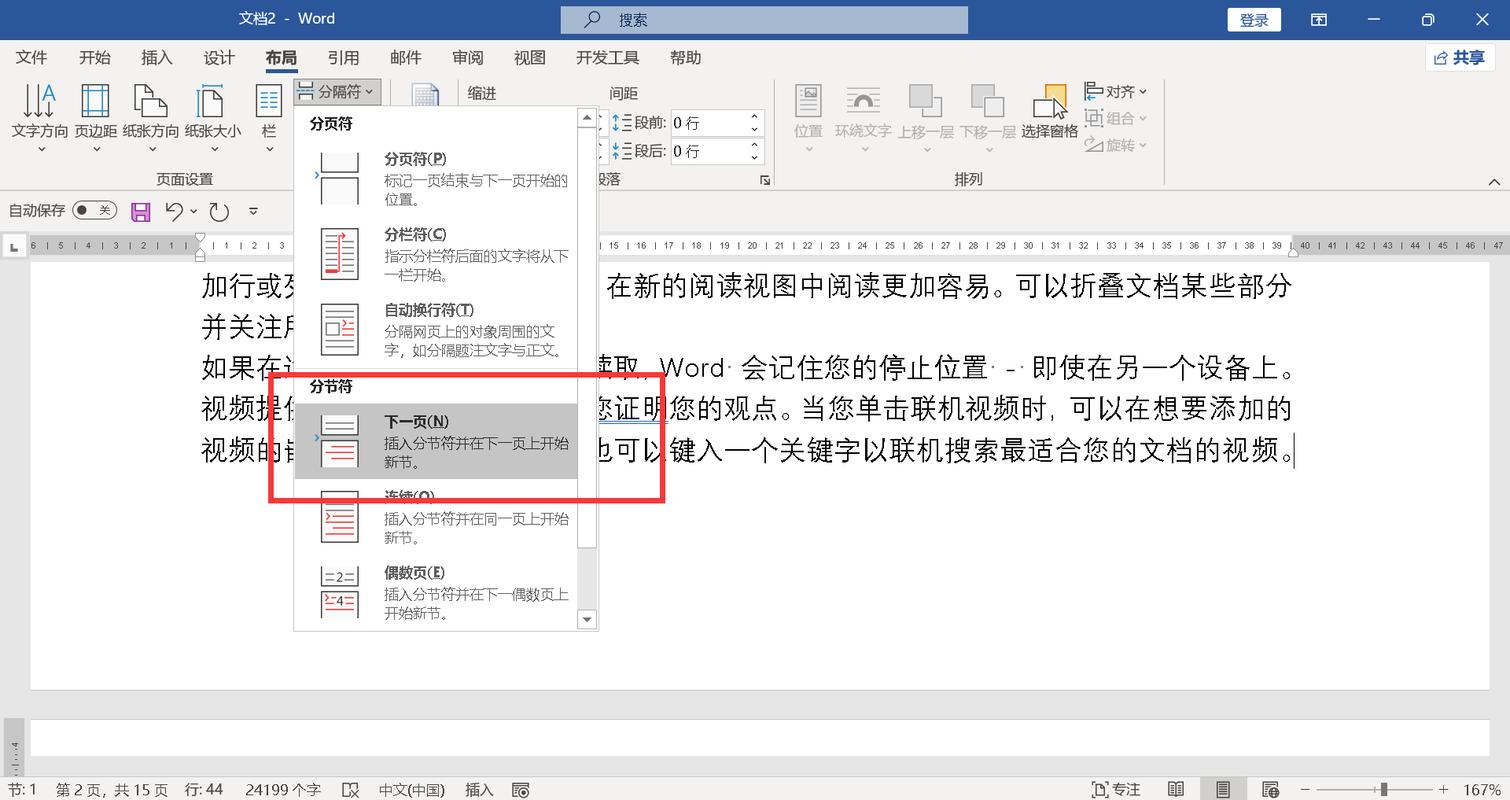The width and height of the screenshot is (1510, 800).
Task: Increase 段前 spacing with up arrow
Action: (x=755, y=117)
